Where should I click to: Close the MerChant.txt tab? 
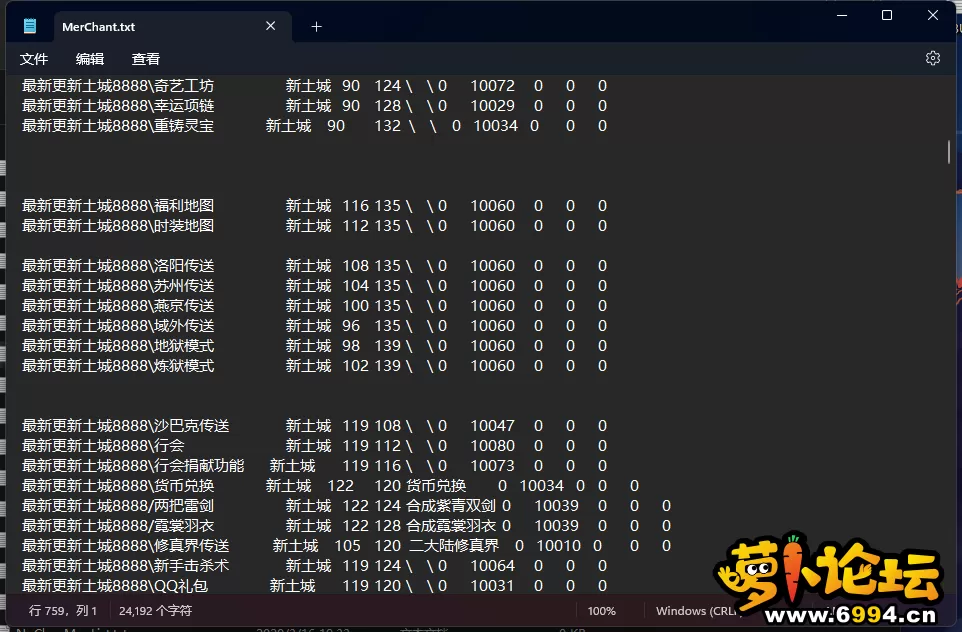271,26
